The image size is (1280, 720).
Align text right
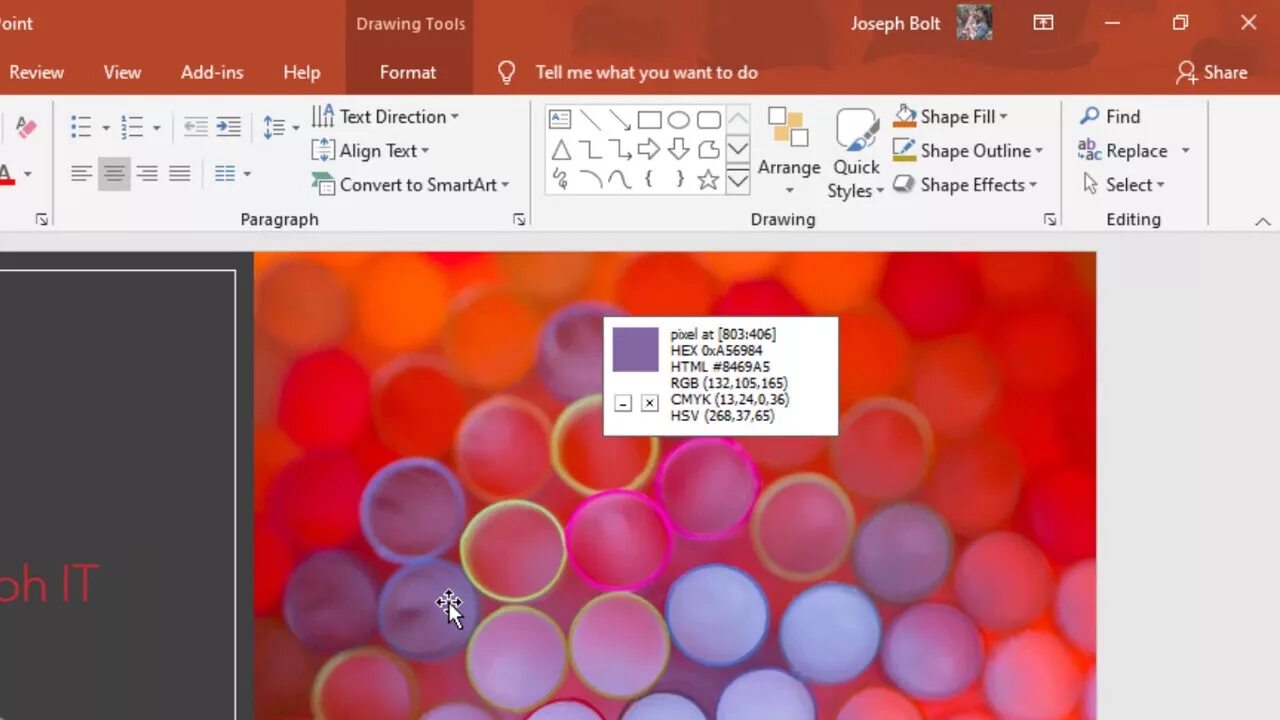tap(147, 174)
